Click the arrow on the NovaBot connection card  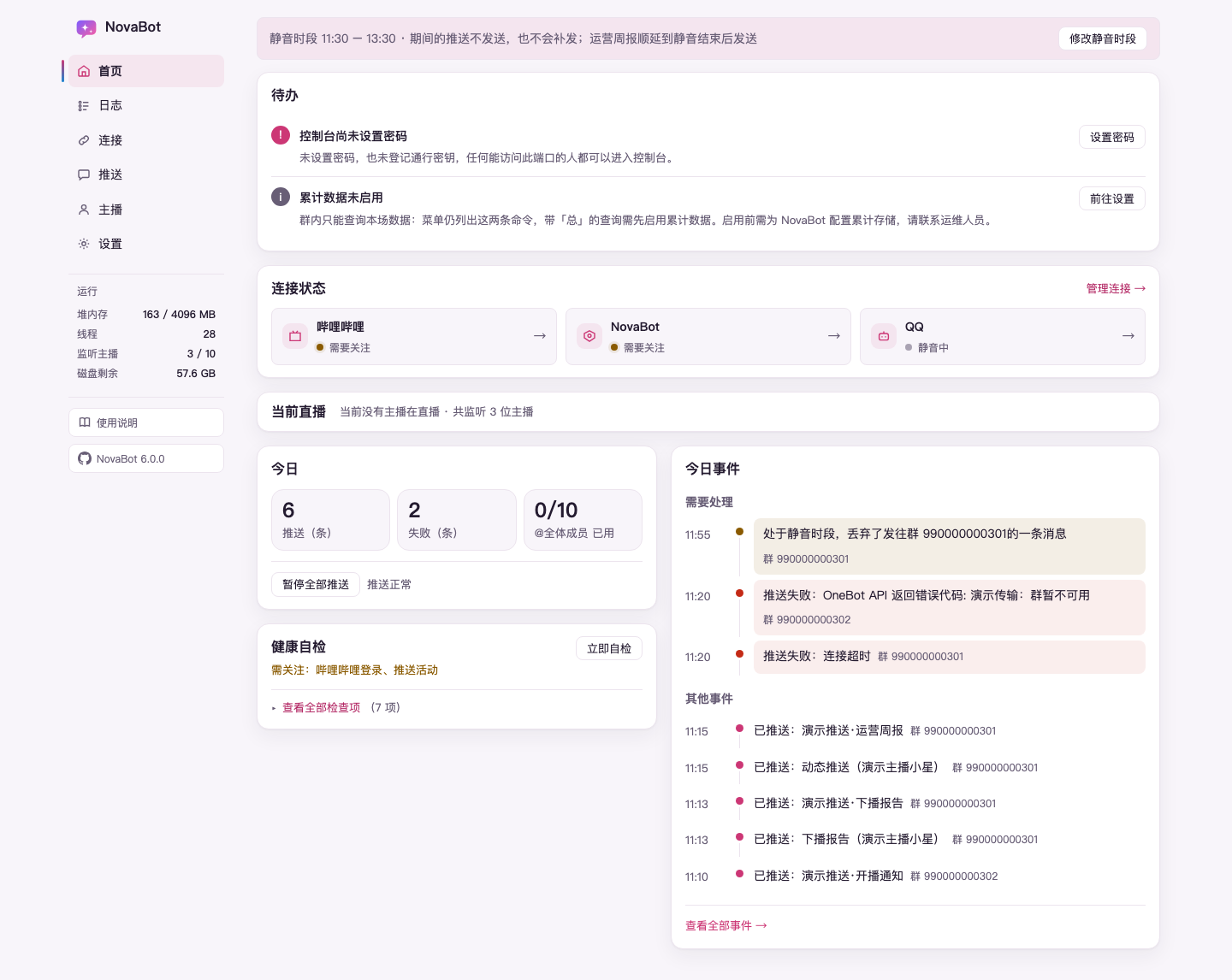point(834,336)
